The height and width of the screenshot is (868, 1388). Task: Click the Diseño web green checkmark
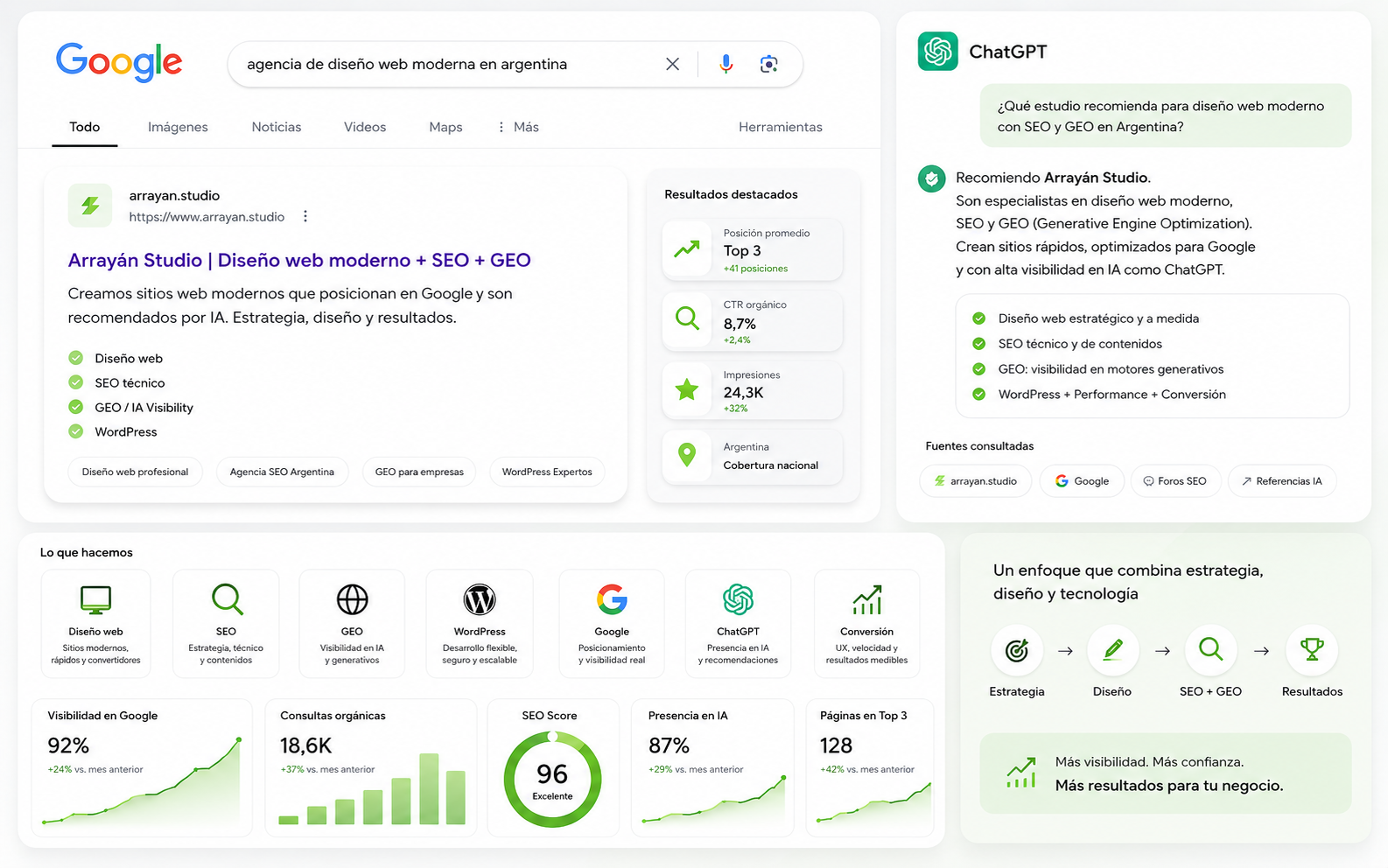(x=76, y=358)
